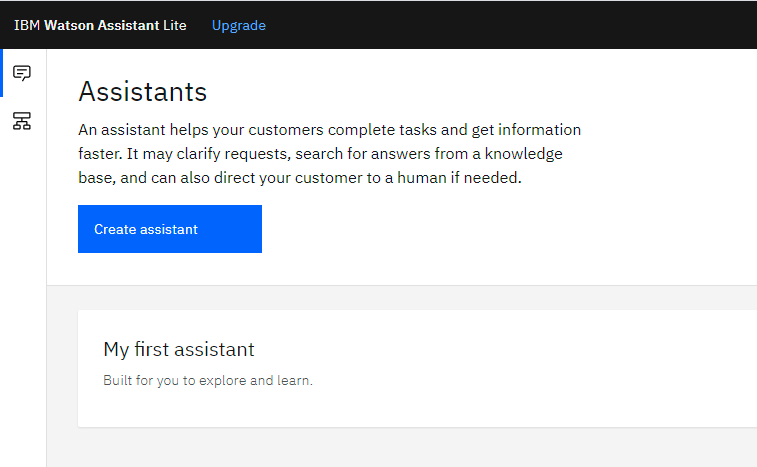
Task: Click blank space right of tile title
Action: 483,349
